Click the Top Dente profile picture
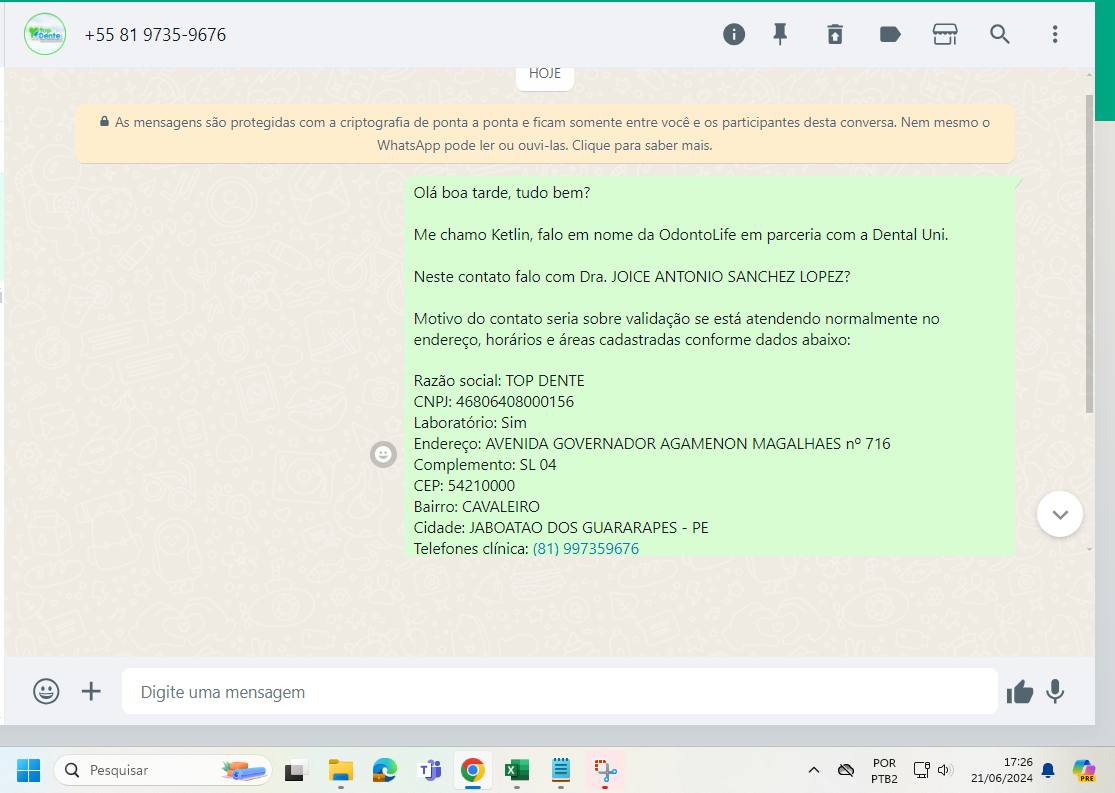 pos(45,34)
